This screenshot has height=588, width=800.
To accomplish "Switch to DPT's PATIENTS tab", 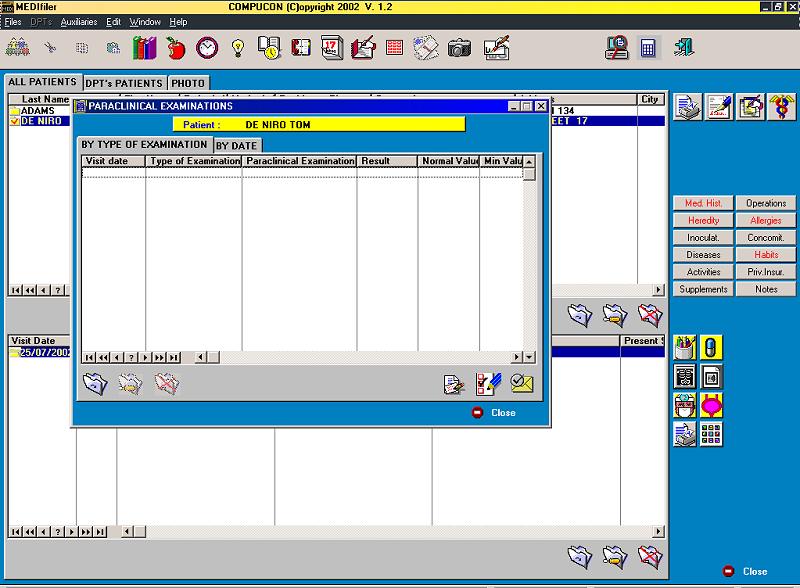I will point(124,83).
